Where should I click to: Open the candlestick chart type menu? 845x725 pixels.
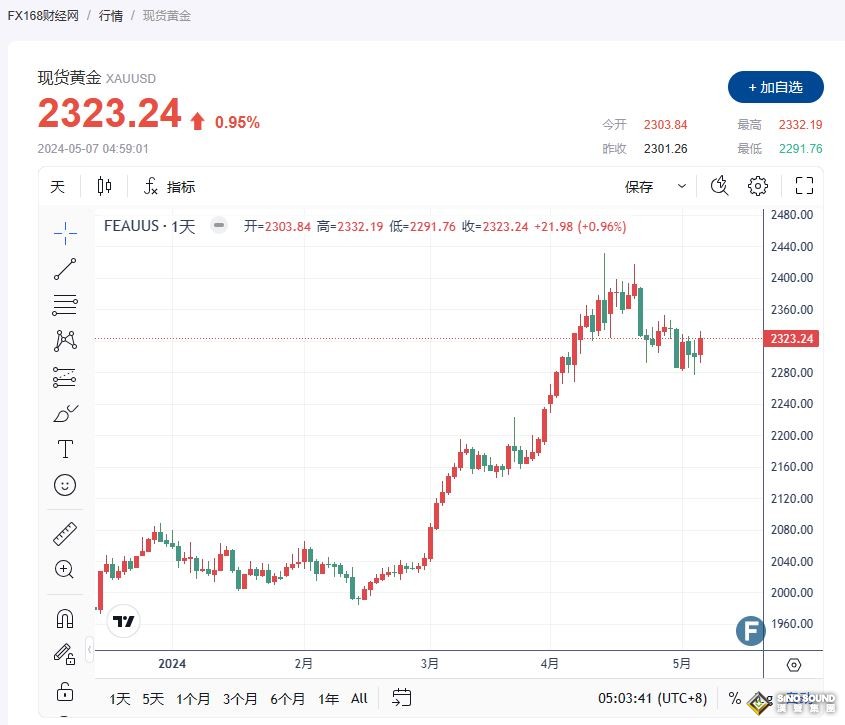click(x=104, y=186)
